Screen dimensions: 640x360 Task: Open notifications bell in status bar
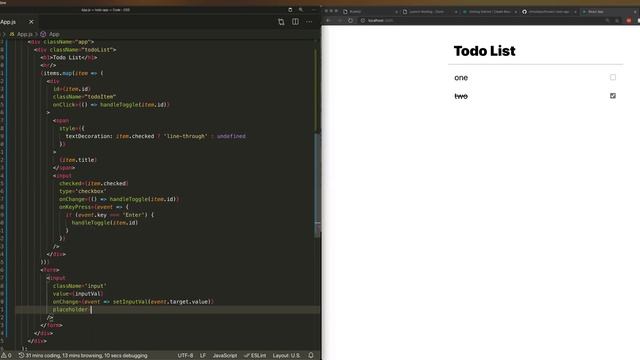[x=311, y=356]
